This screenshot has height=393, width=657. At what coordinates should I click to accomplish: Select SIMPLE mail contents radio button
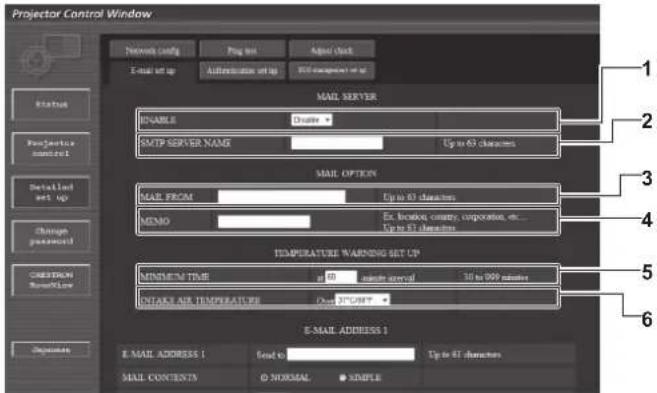click(342, 377)
